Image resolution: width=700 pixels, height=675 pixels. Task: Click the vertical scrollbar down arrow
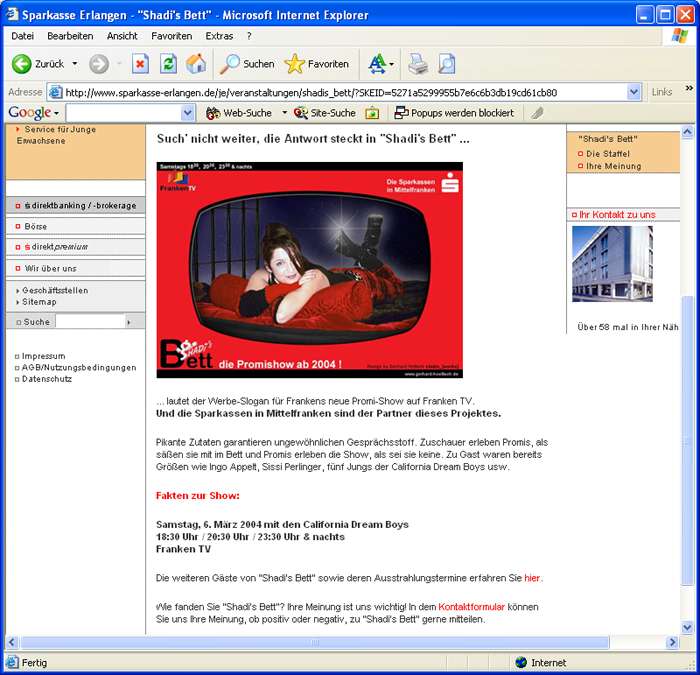[688, 627]
